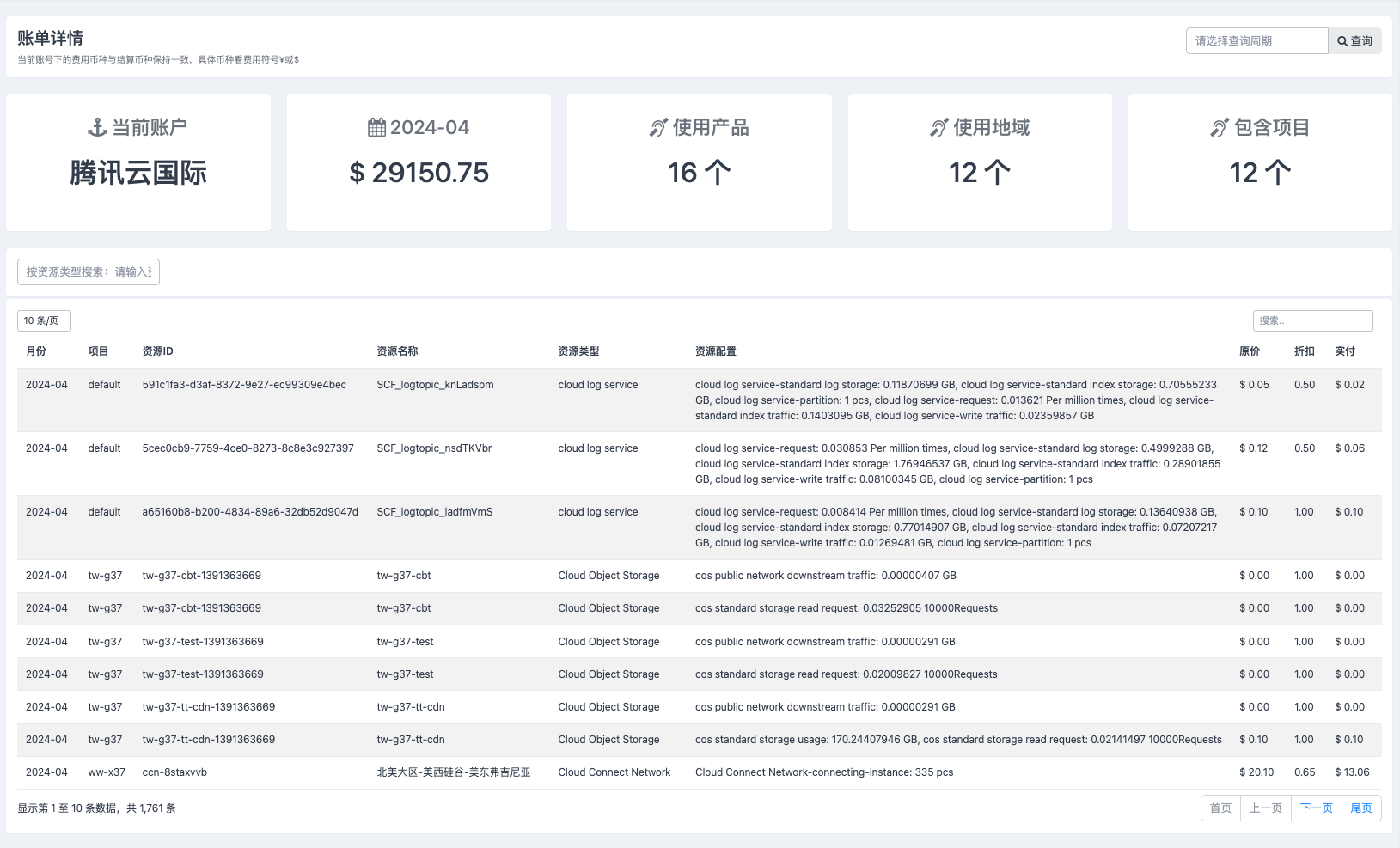This screenshot has height=848, width=1400.
Task: Click the 首页 pagination button
Action: (x=1220, y=808)
